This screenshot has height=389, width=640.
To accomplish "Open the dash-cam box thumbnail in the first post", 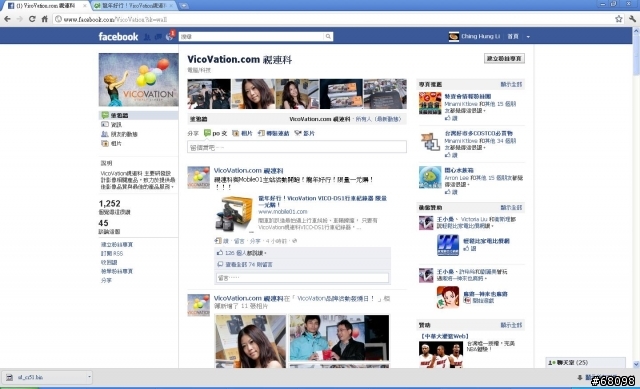I will coord(234,213).
